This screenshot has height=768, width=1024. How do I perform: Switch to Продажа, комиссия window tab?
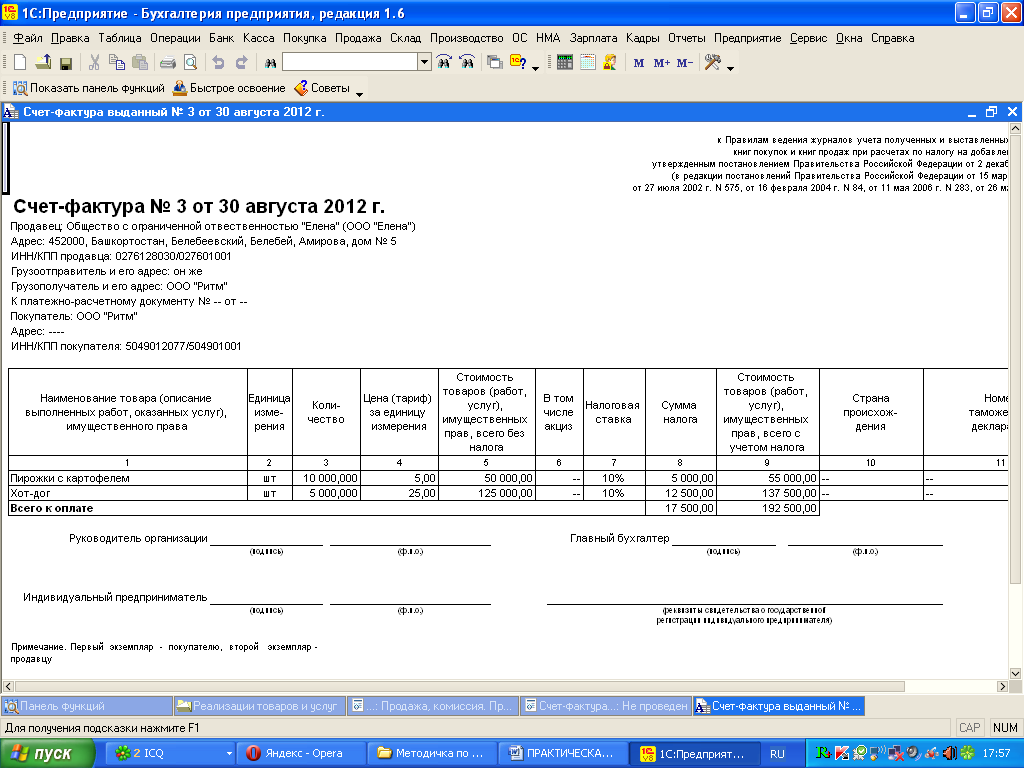[432, 706]
